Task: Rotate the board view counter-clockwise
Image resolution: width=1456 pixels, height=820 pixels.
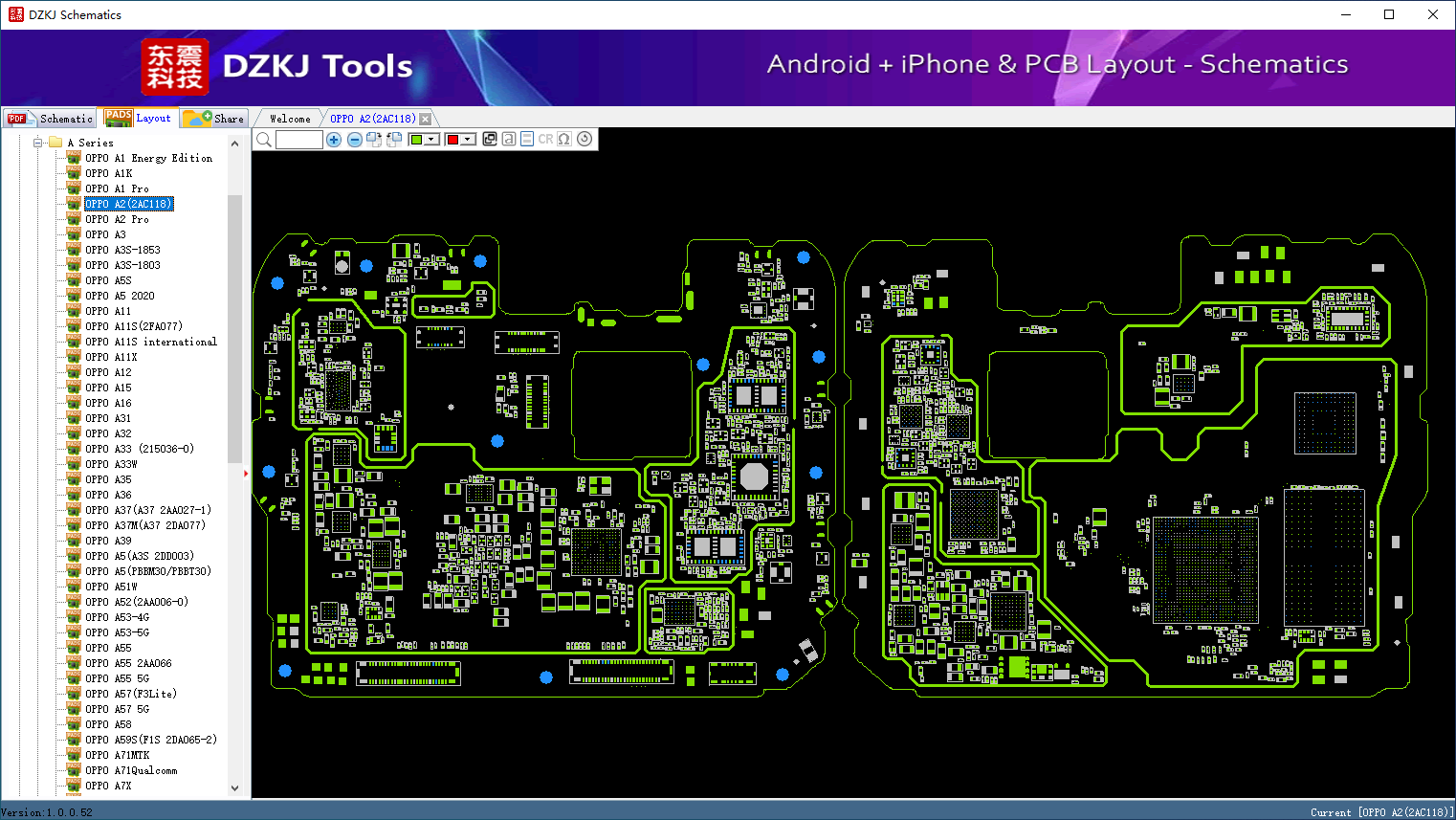Action: pos(393,140)
